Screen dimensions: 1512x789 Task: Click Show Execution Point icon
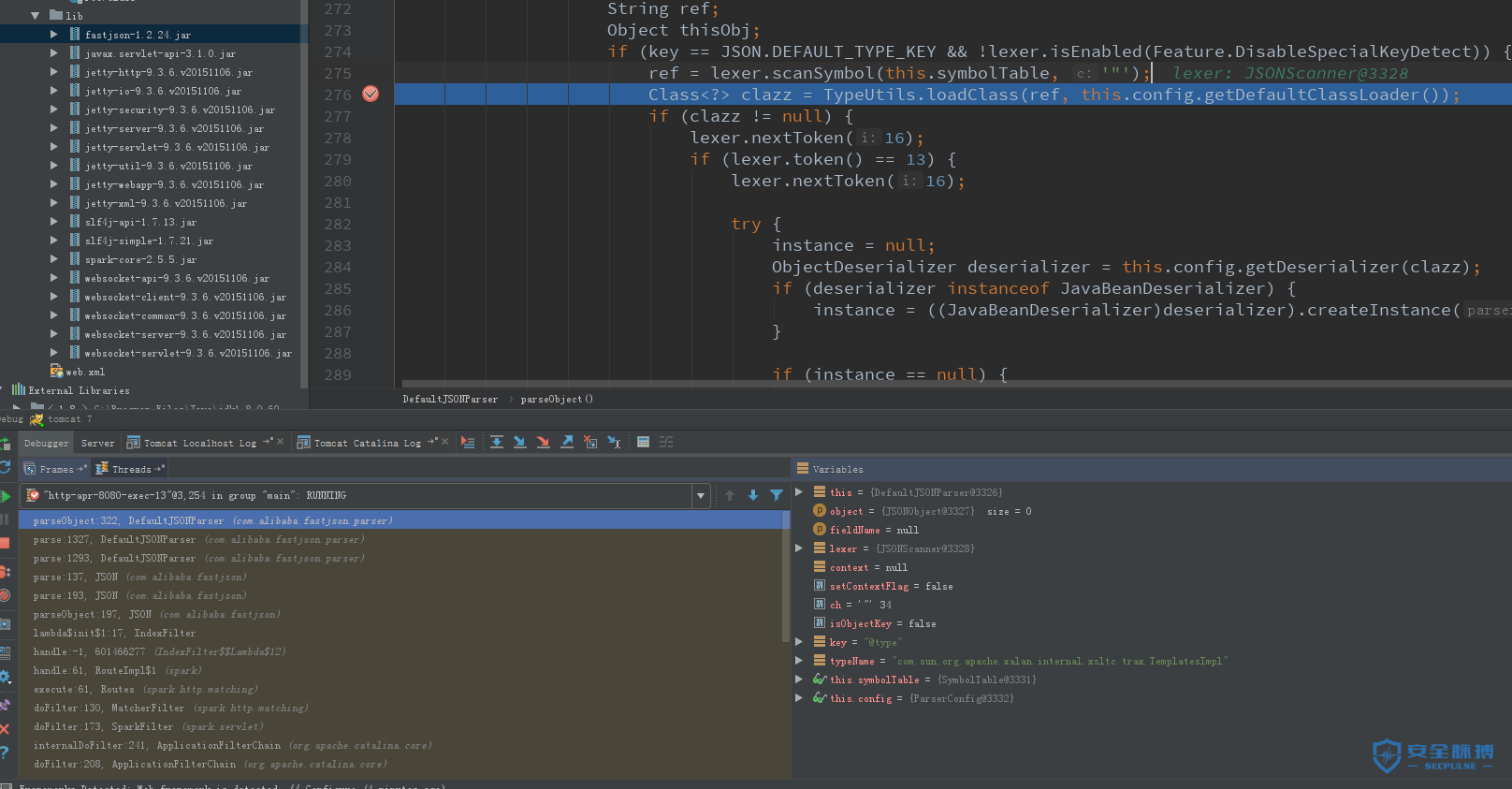coord(468,442)
